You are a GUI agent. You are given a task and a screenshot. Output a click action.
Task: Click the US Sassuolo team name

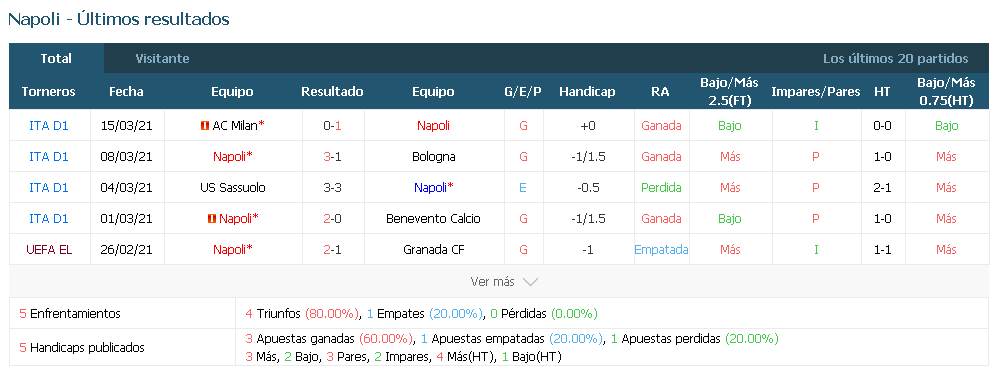pos(232,188)
